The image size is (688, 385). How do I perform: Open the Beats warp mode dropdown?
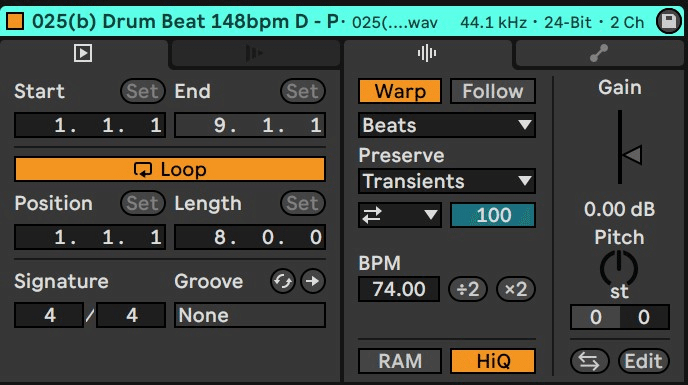447,125
